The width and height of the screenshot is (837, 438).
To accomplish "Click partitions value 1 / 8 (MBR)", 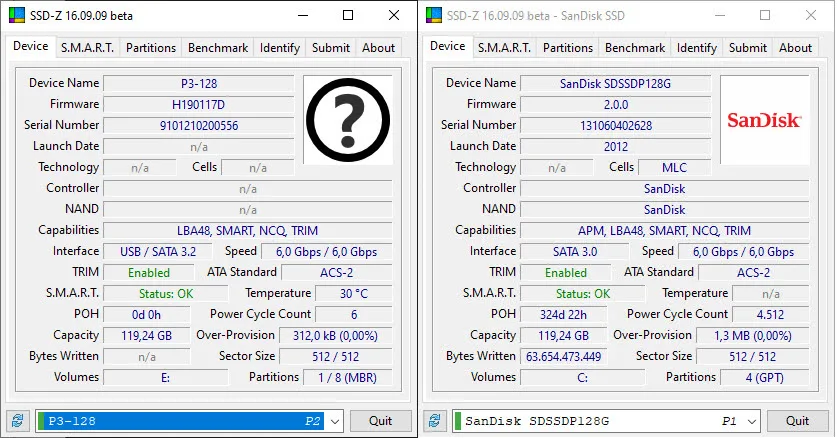I will 348,377.
